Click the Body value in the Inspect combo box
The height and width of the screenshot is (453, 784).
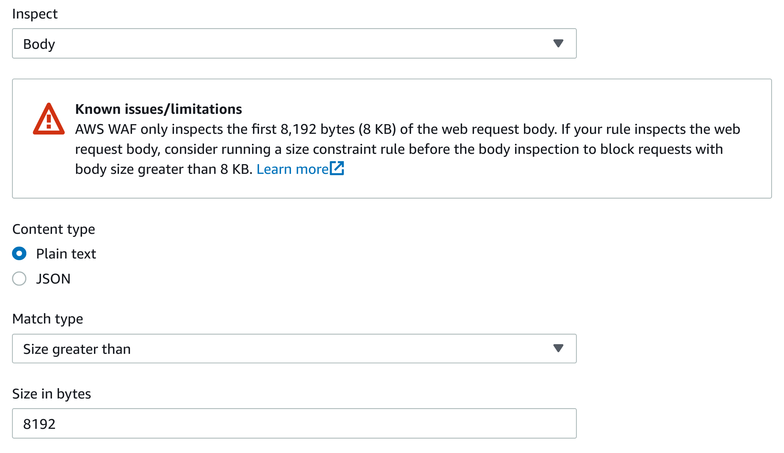click(39, 44)
